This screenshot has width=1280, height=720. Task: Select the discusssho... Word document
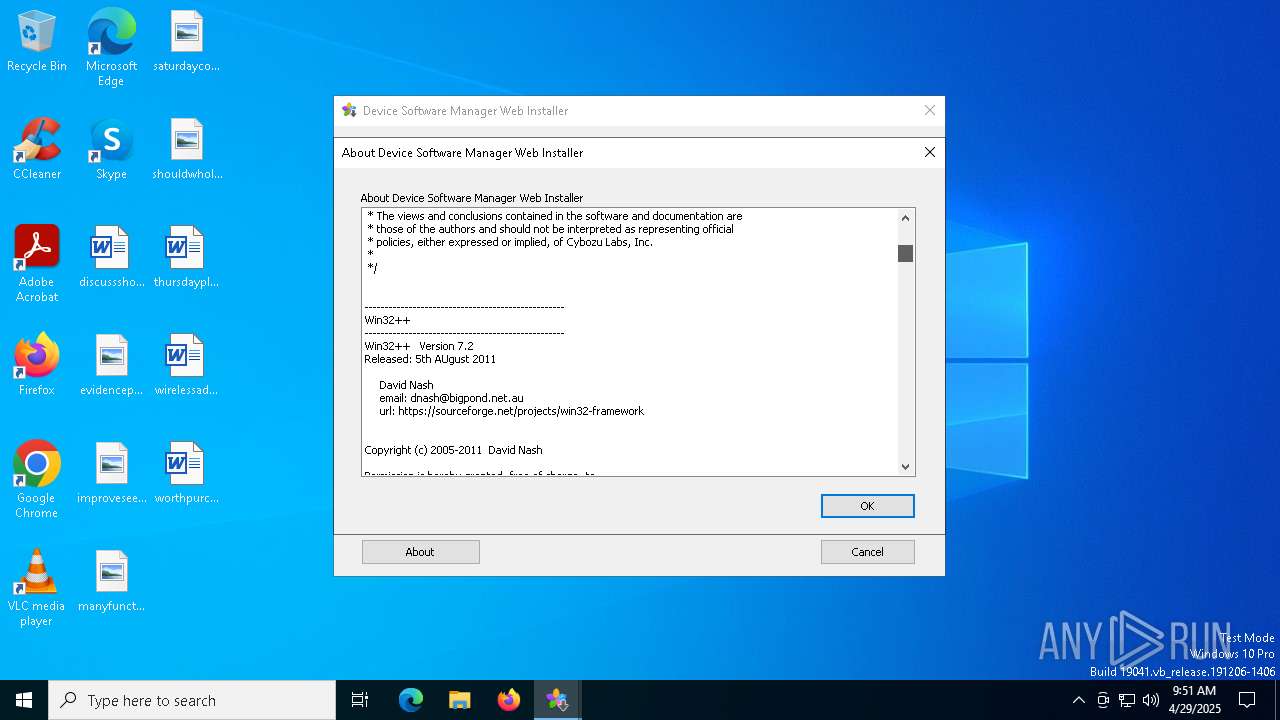[111, 258]
